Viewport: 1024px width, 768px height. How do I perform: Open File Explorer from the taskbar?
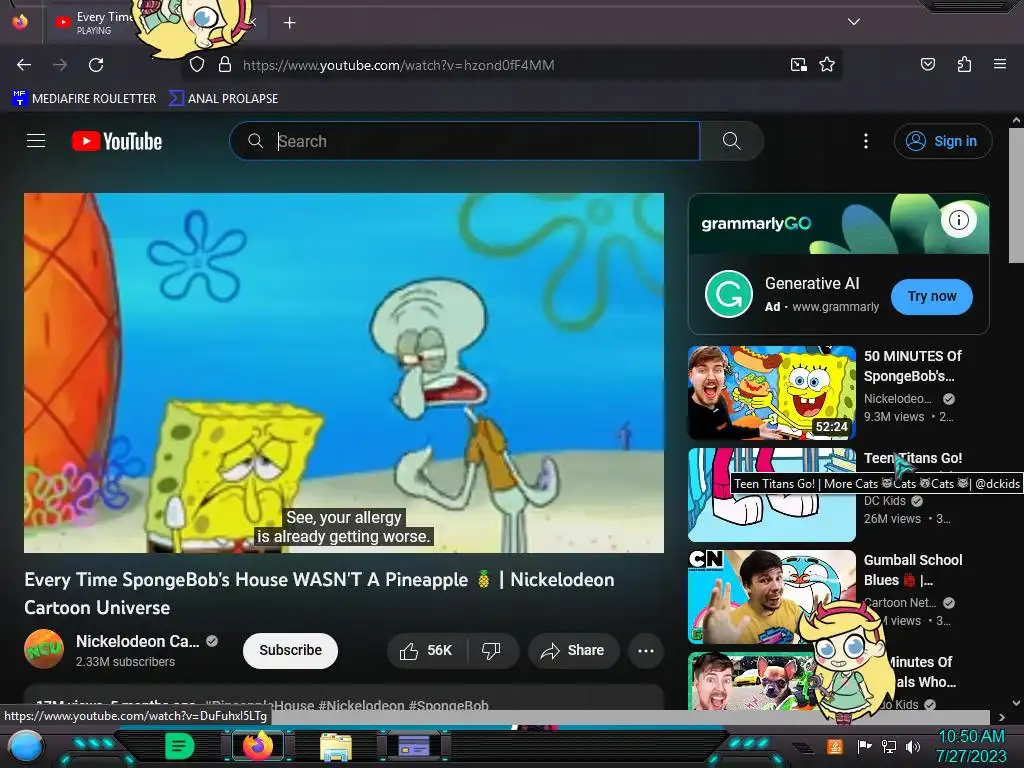point(336,746)
